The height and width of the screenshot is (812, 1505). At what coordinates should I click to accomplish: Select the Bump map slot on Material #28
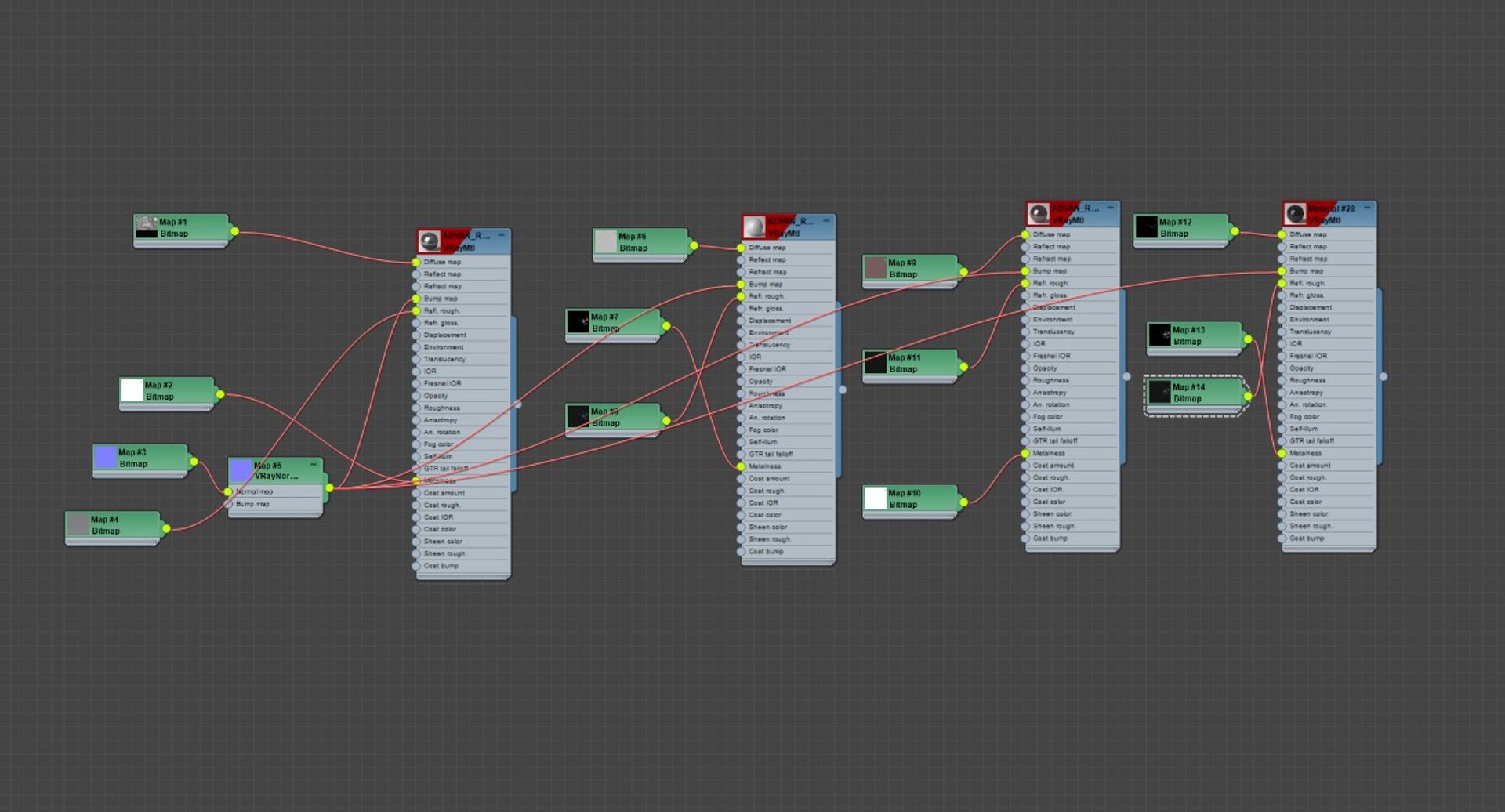pos(1329,271)
